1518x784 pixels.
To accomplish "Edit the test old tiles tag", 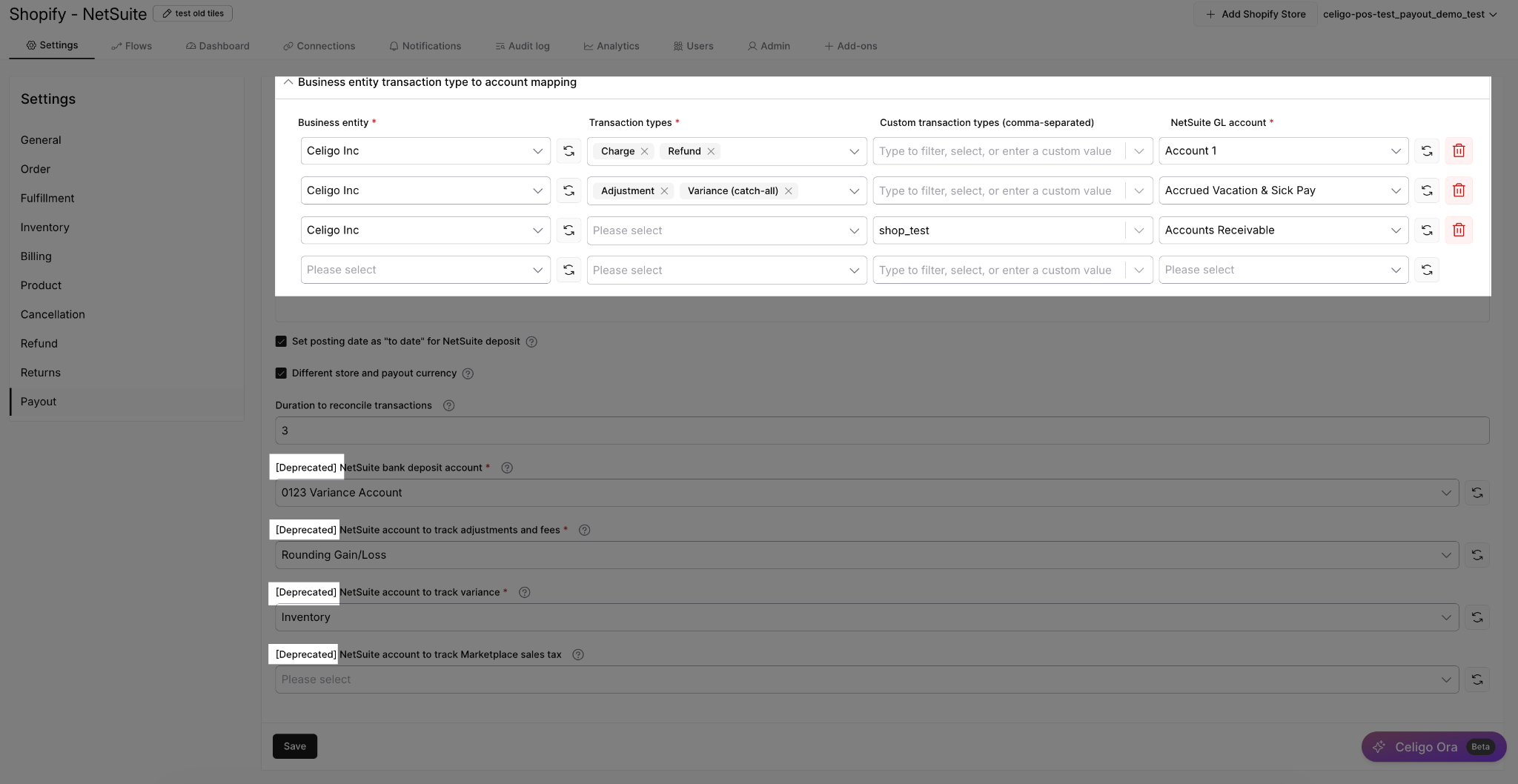I will click(x=193, y=13).
